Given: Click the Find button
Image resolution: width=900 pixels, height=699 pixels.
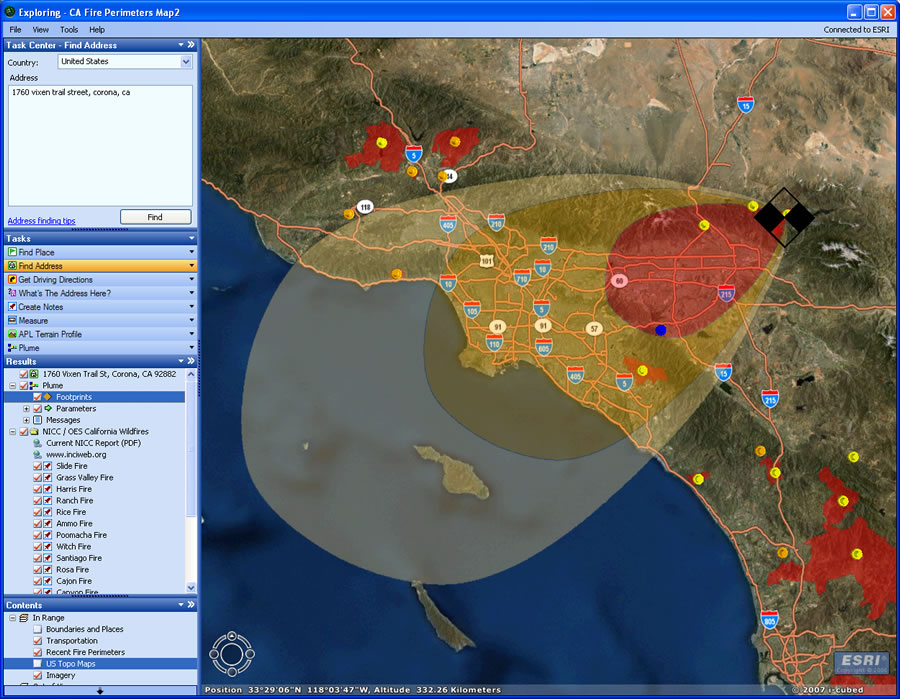Looking at the screenshot, I should (x=156, y=217).
